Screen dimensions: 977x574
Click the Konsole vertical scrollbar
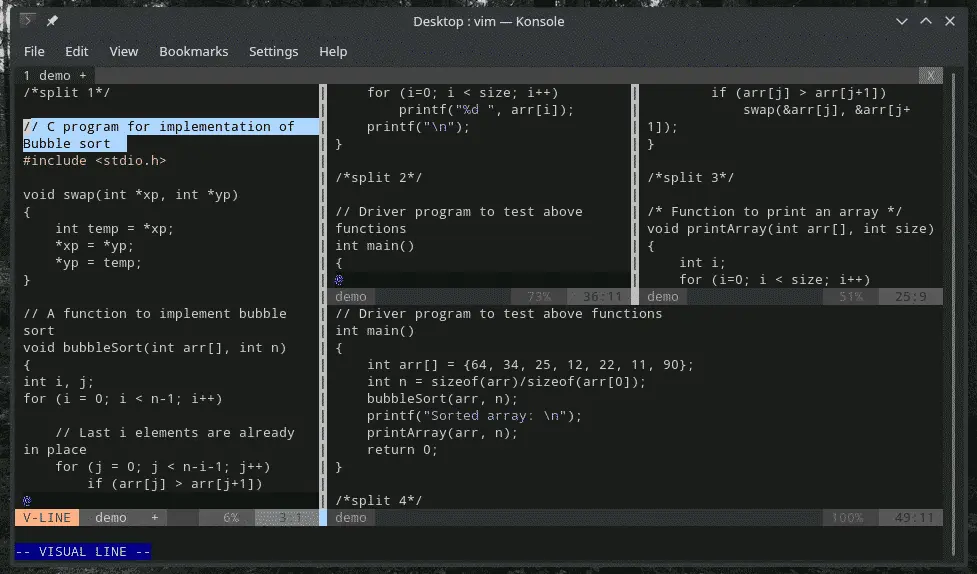[x=953, y=312]
